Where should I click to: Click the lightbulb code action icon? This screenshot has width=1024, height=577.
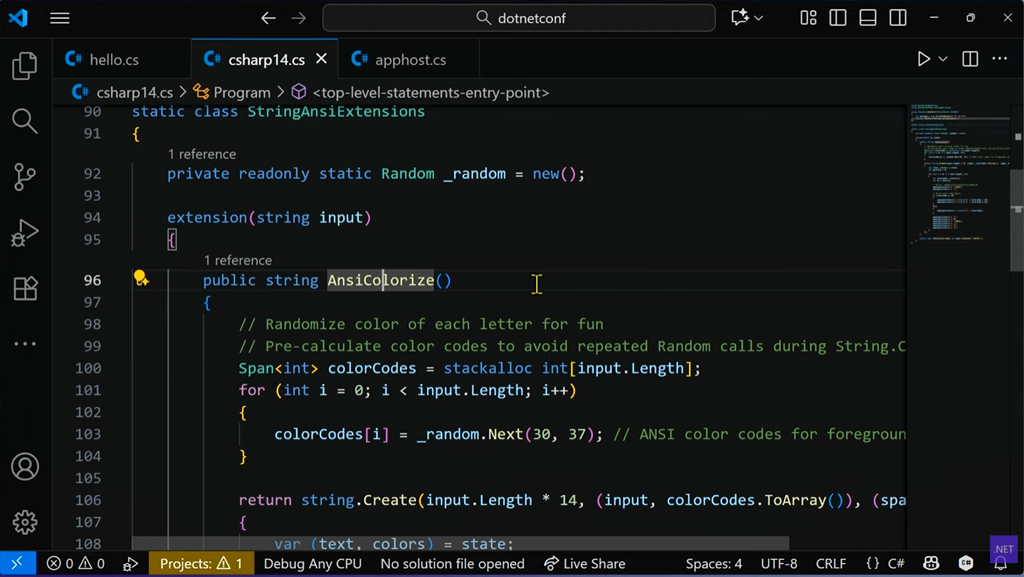(141, 280)
